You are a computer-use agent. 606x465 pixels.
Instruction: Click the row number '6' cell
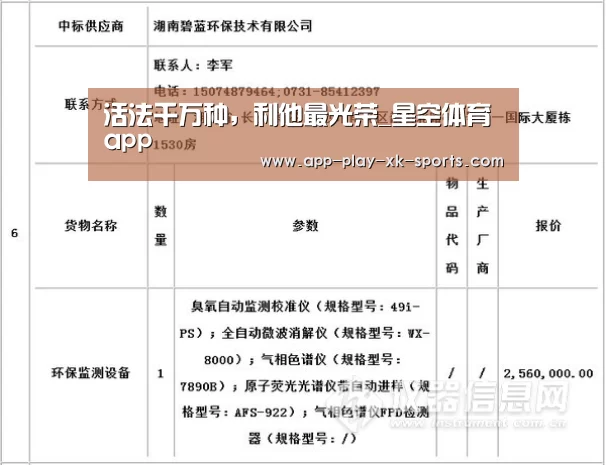point(15,233)
